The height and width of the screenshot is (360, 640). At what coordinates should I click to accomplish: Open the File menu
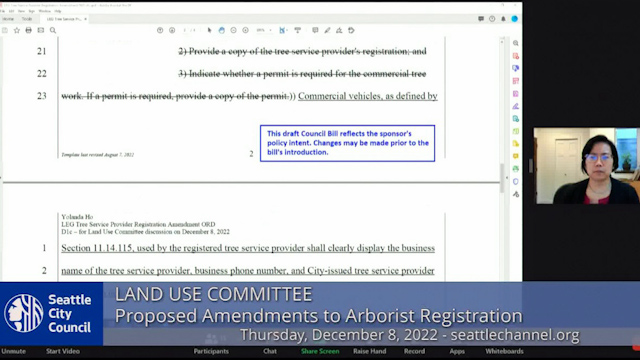click(x=2, y=11)
